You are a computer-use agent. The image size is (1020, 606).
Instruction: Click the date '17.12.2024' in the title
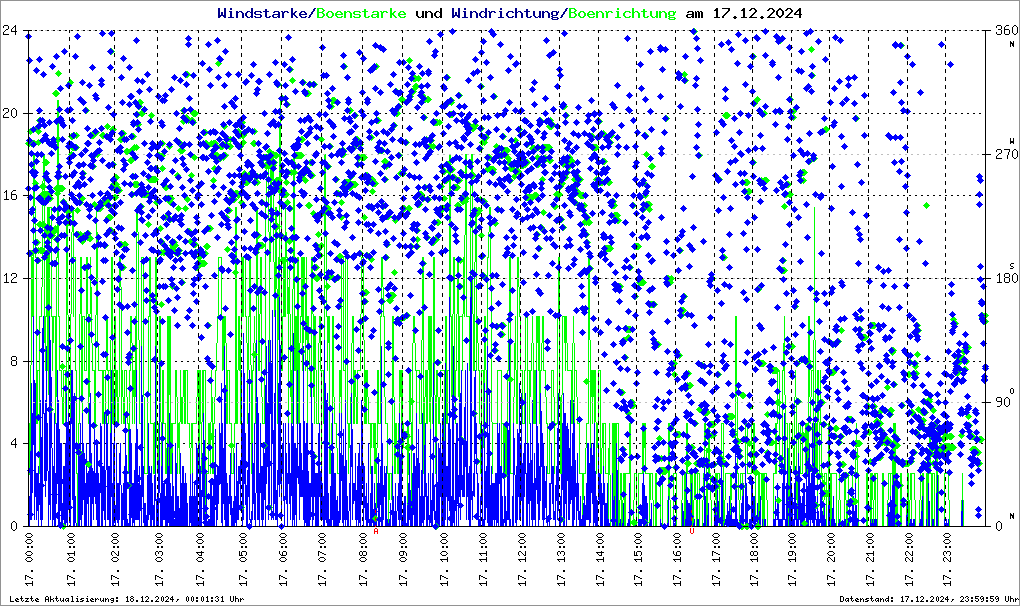tap(752, 13)
